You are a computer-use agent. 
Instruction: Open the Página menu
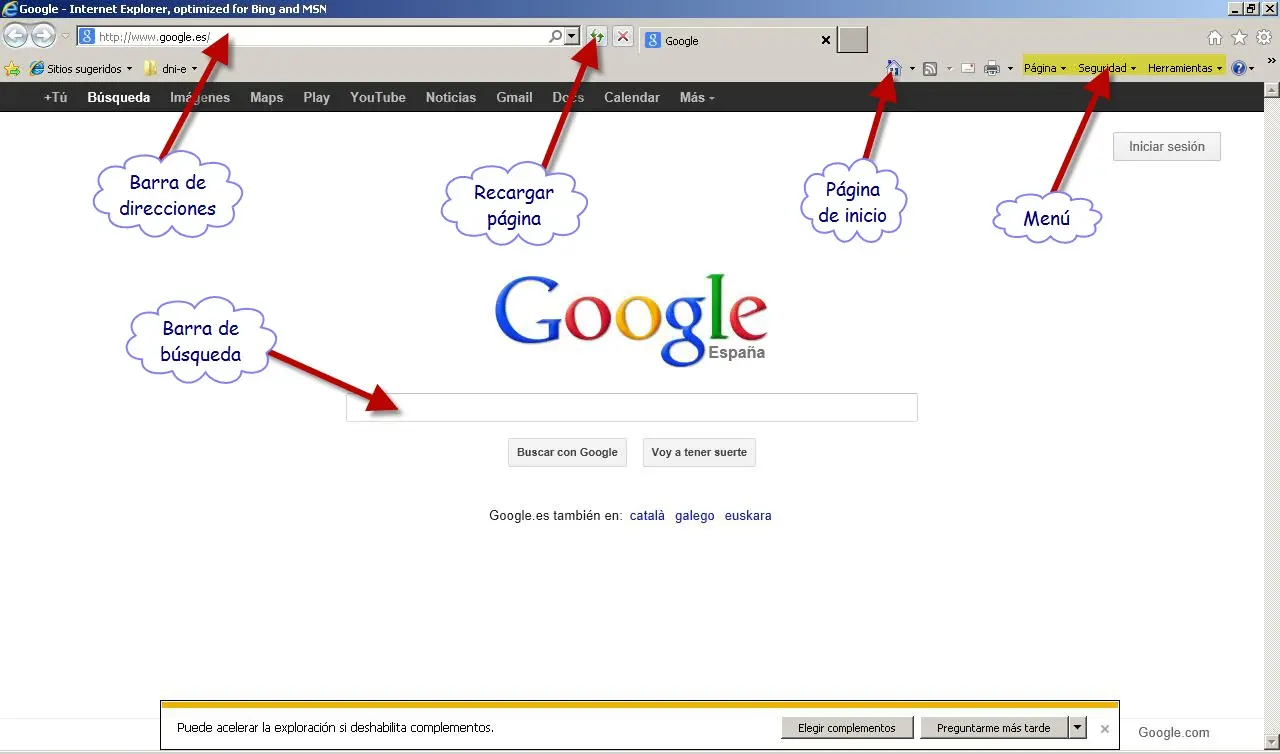(x=1045, y=68)
